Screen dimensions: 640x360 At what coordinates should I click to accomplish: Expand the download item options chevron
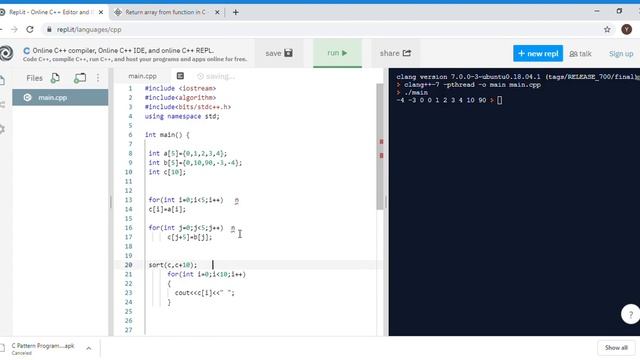tap(89, 348)
